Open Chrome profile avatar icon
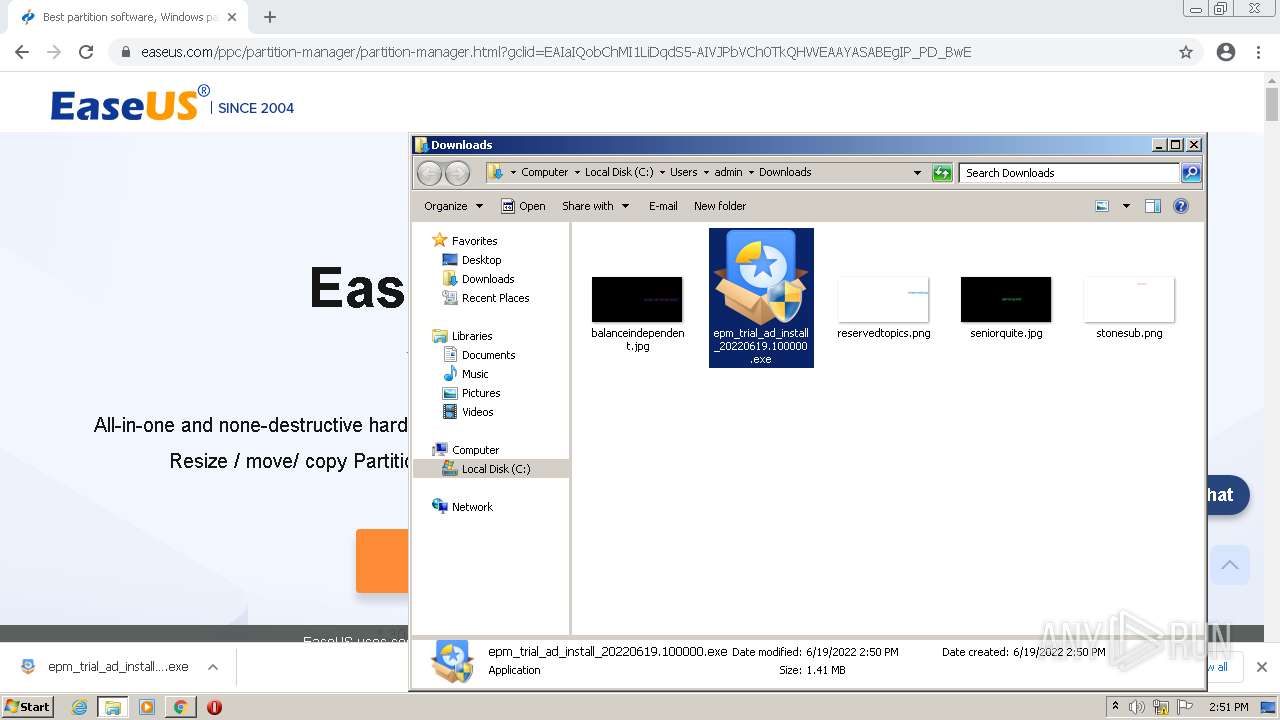 1226,52
